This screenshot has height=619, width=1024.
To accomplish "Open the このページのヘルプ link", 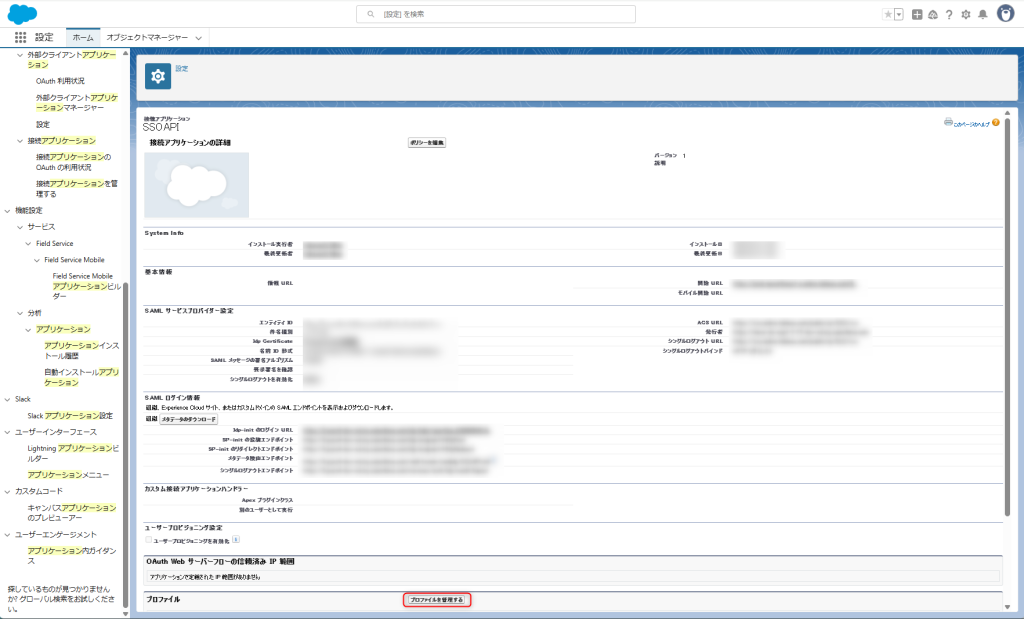I will (x=972, y=124).
